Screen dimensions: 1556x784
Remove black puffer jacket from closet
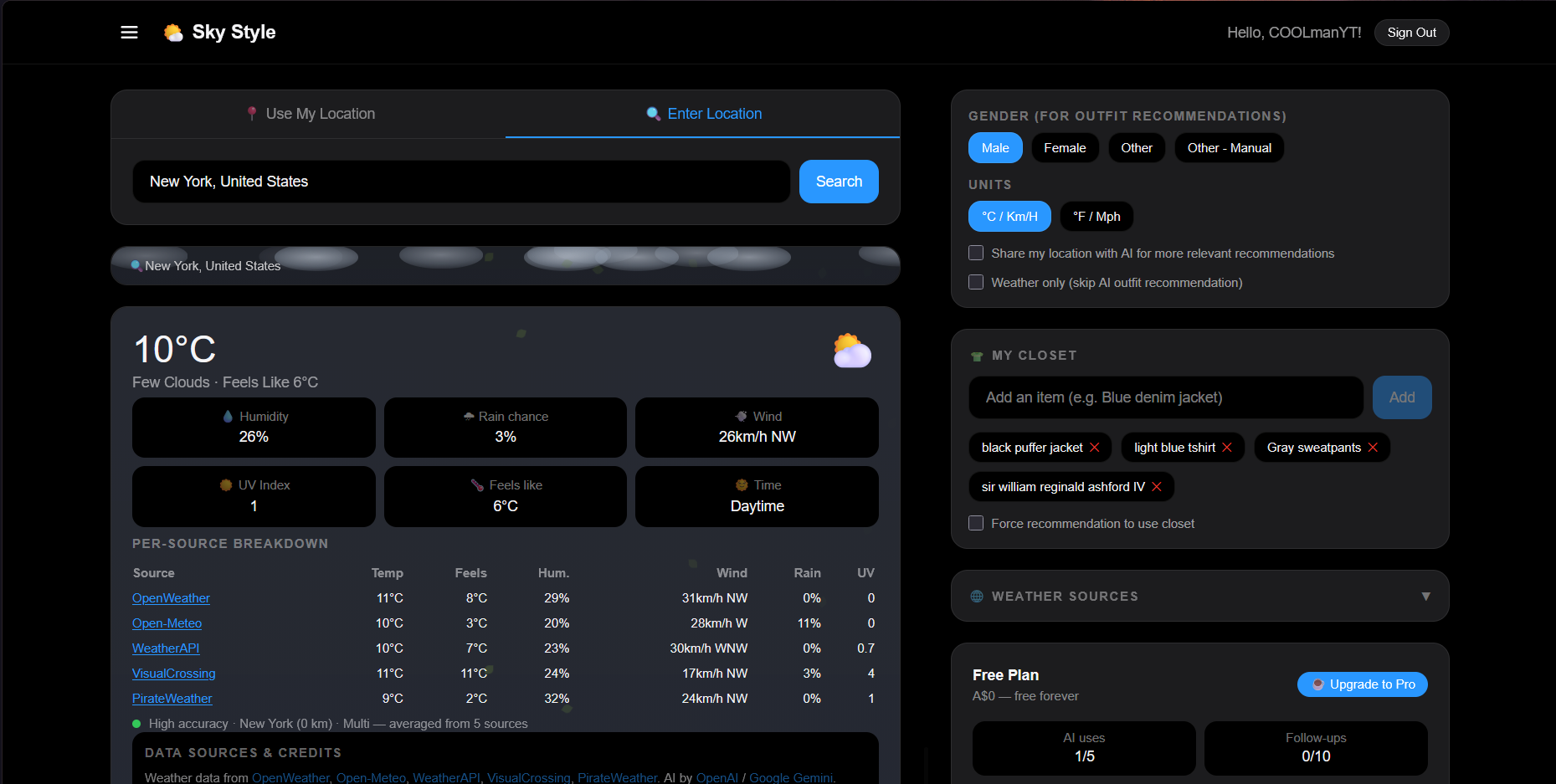pos(1094,448)
